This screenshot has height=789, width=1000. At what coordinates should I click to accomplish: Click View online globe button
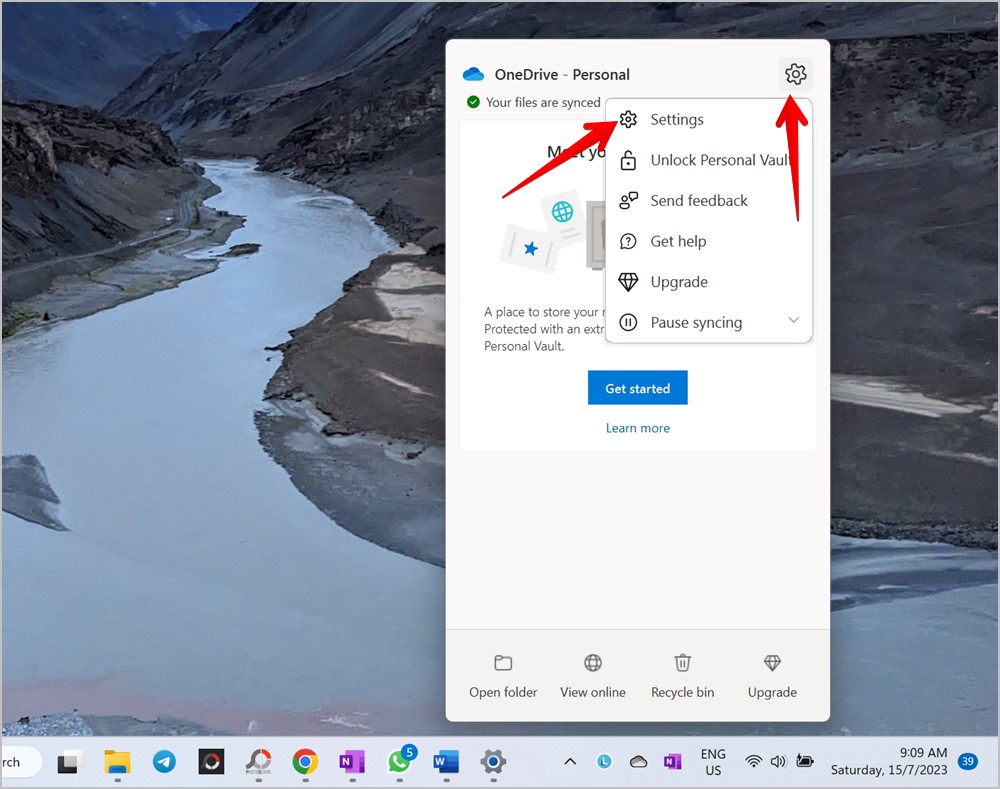(x=592, y=676)
